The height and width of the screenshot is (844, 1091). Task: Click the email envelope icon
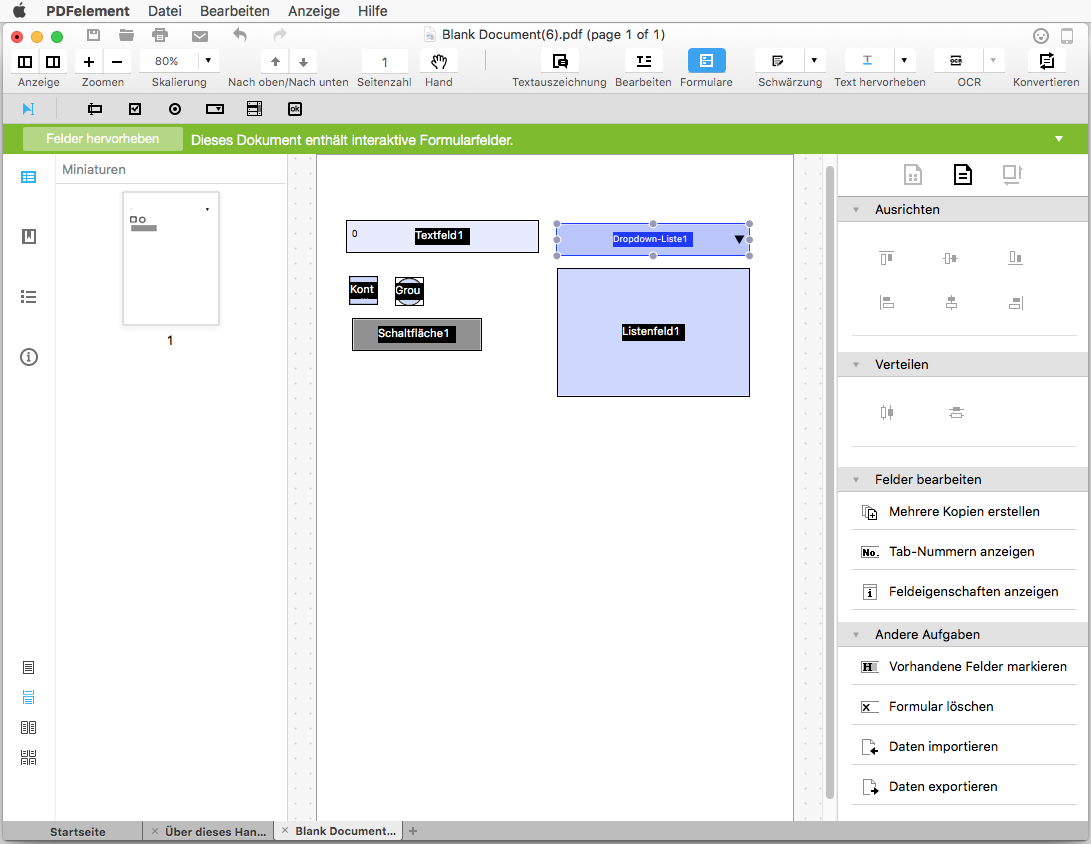coord(200,35)
